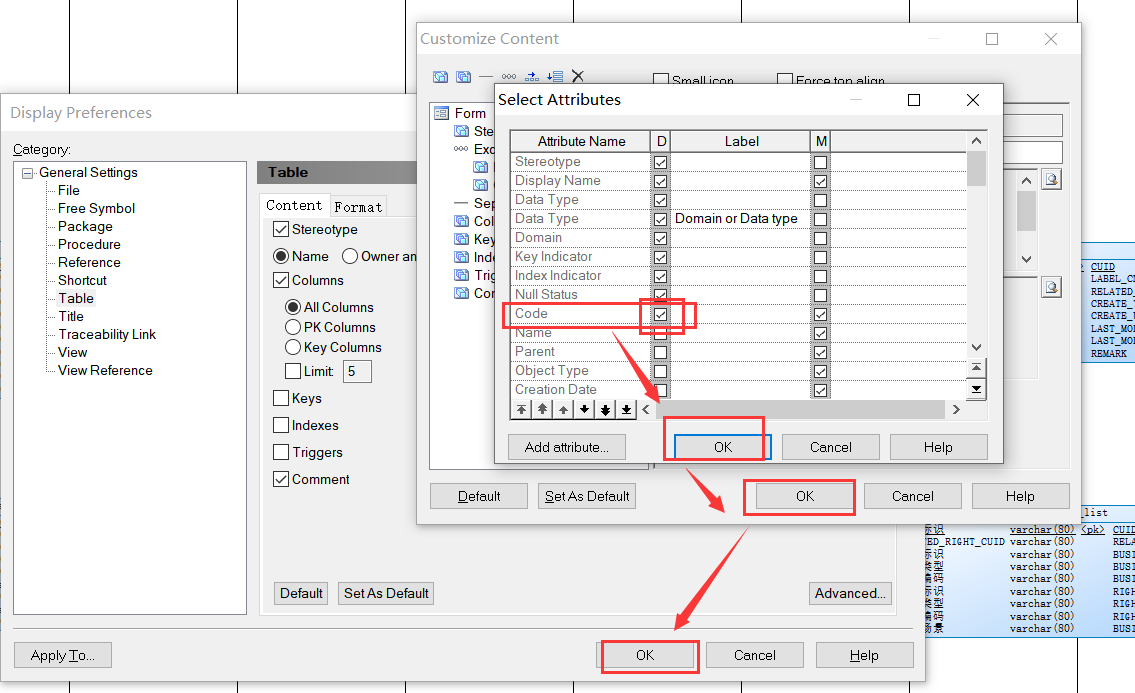Click the horizontal spacing icon in Customize Content toolbar

[531, 76]
